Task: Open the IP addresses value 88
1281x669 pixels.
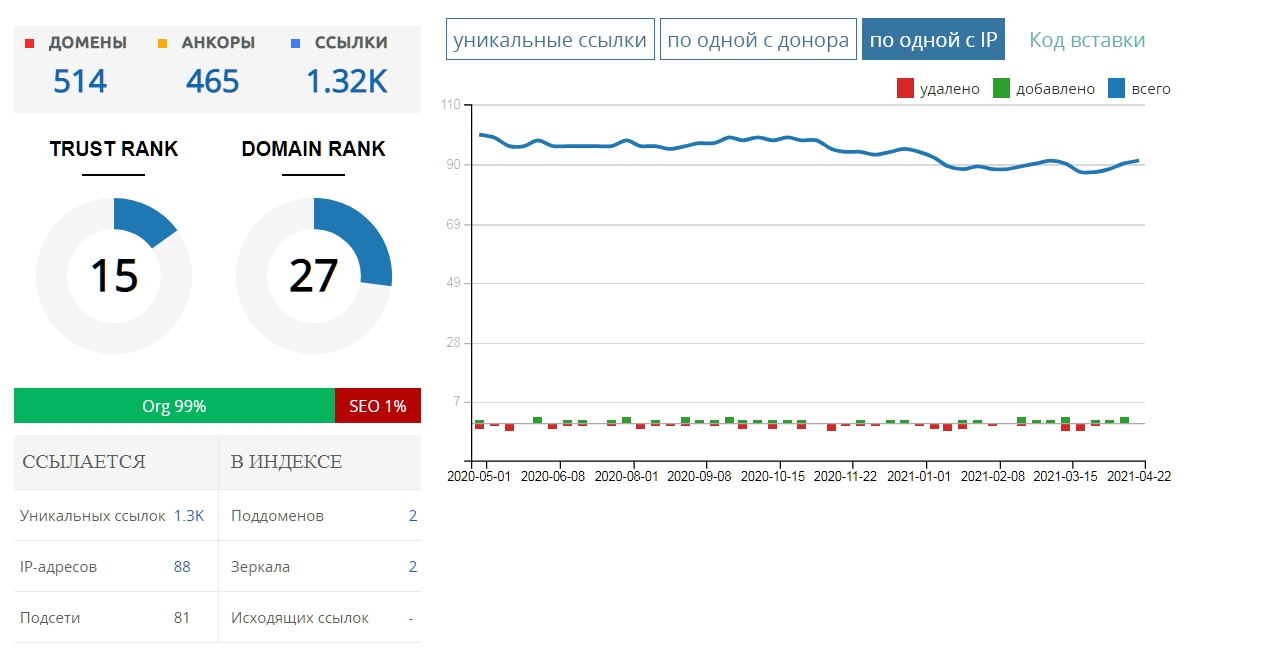Action: tap(182, 567)
